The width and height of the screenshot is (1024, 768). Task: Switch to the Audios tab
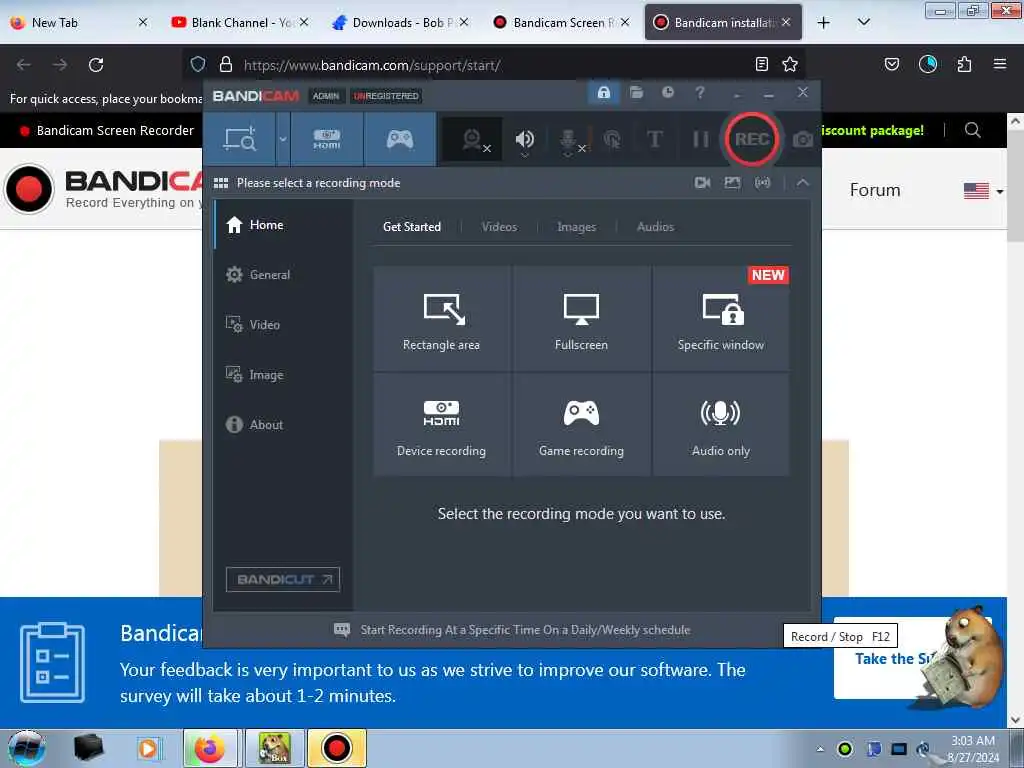(655, 227)
